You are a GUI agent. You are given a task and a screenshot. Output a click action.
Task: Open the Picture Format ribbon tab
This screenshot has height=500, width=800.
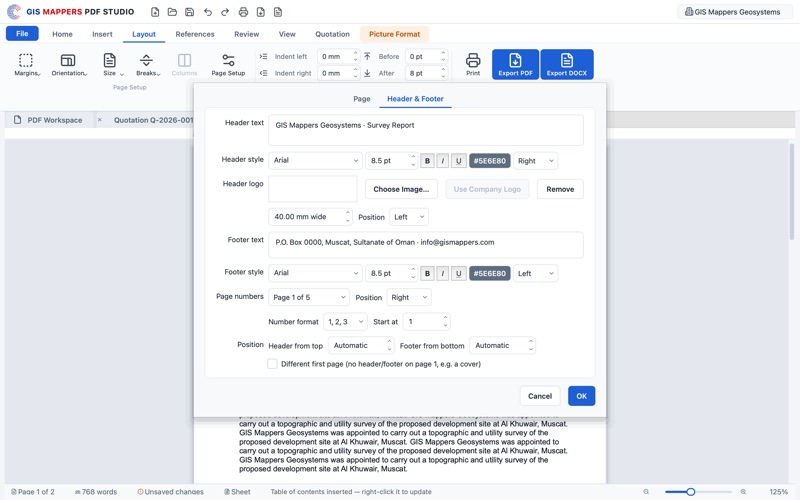tap(394, 34)
